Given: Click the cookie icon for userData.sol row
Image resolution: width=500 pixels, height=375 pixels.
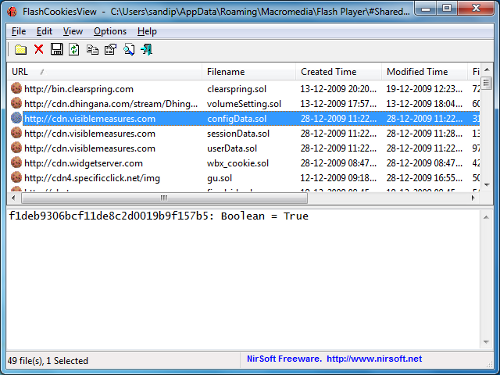Looking at the screenshot, I should tap(16, 148).
